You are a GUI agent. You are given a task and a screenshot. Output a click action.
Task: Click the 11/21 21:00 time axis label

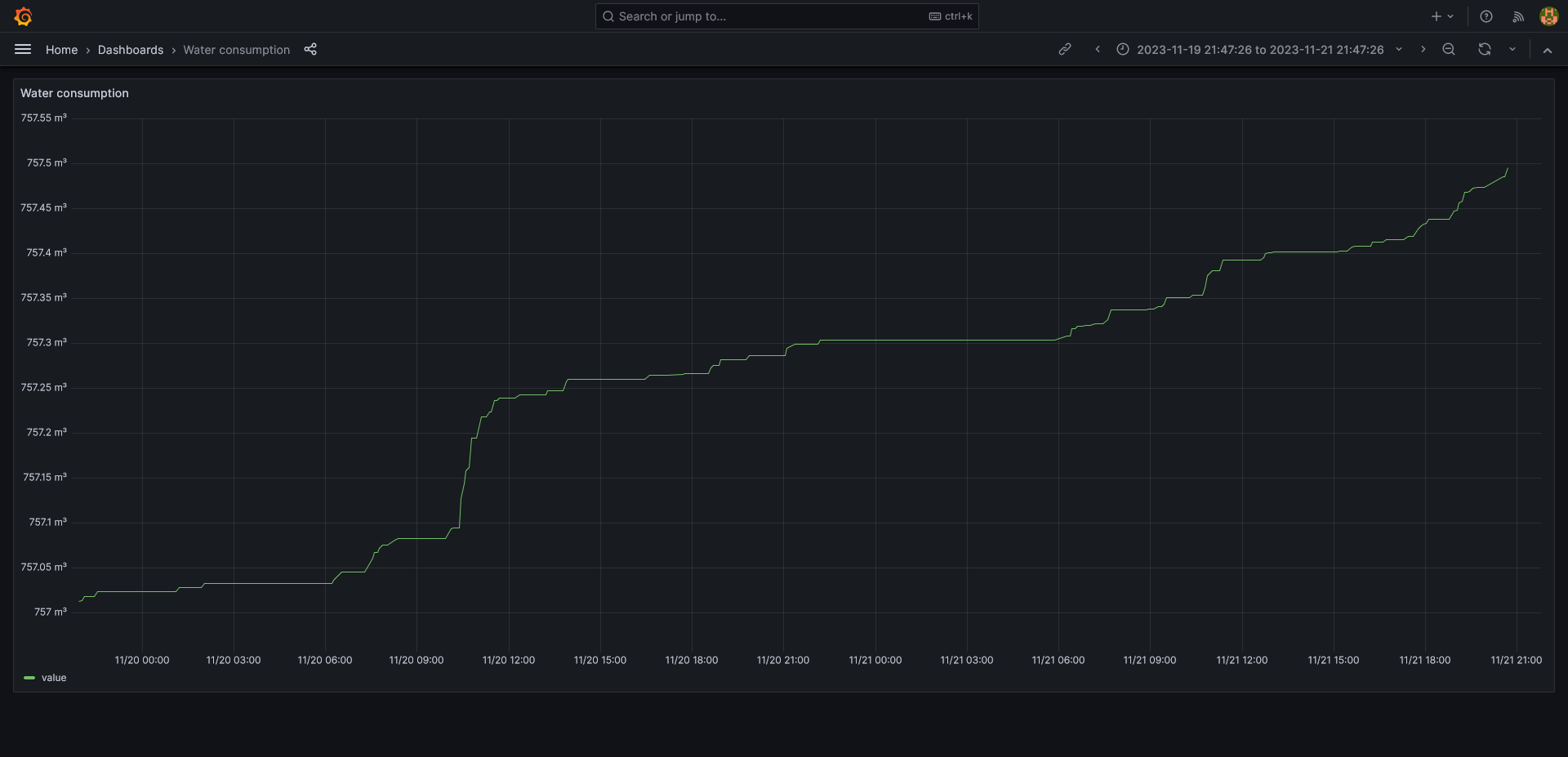[1517, 660]
